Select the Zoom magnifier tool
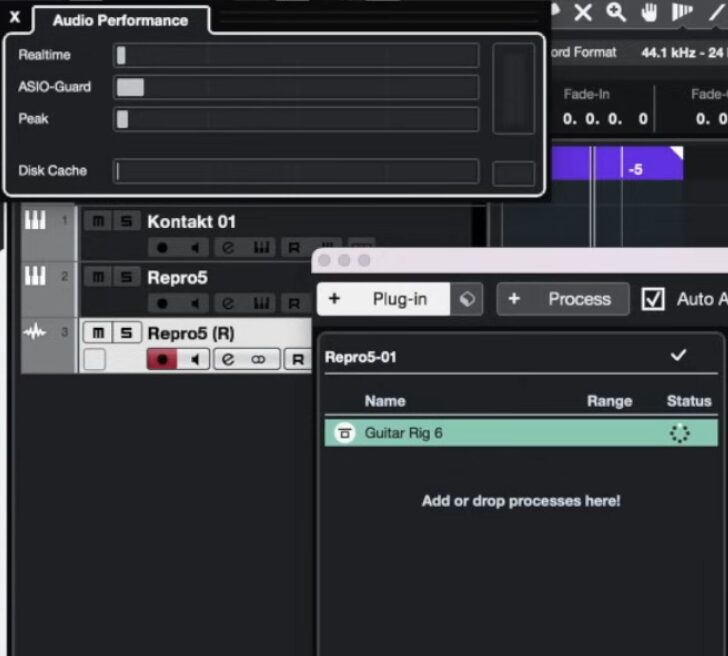The width and height of the screenshot is (728, 656). [x=616, y=12]
